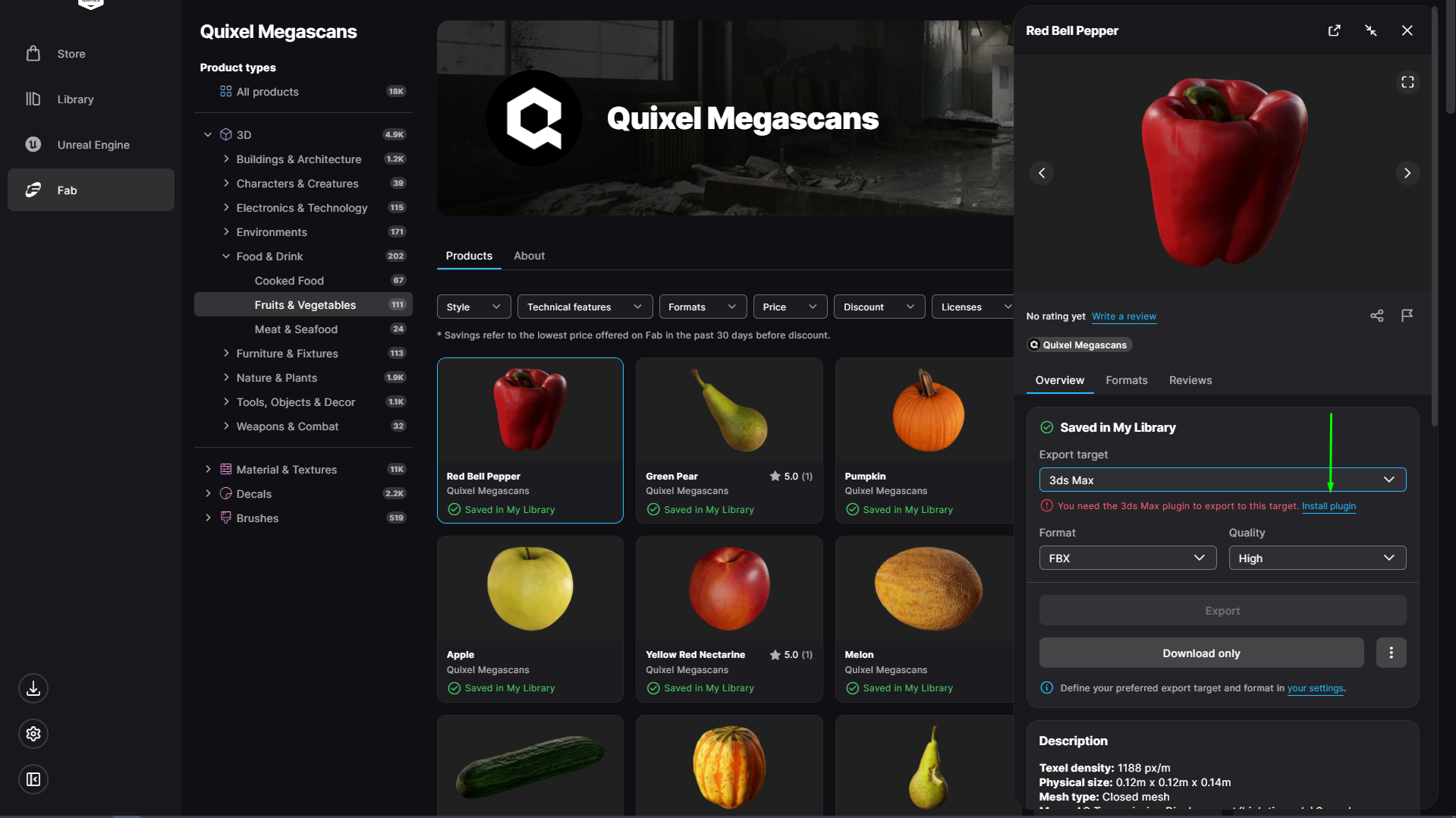Switch to the Reviews tab
This screenshot has height=818, width=1456.
(x=1190, y=380)
